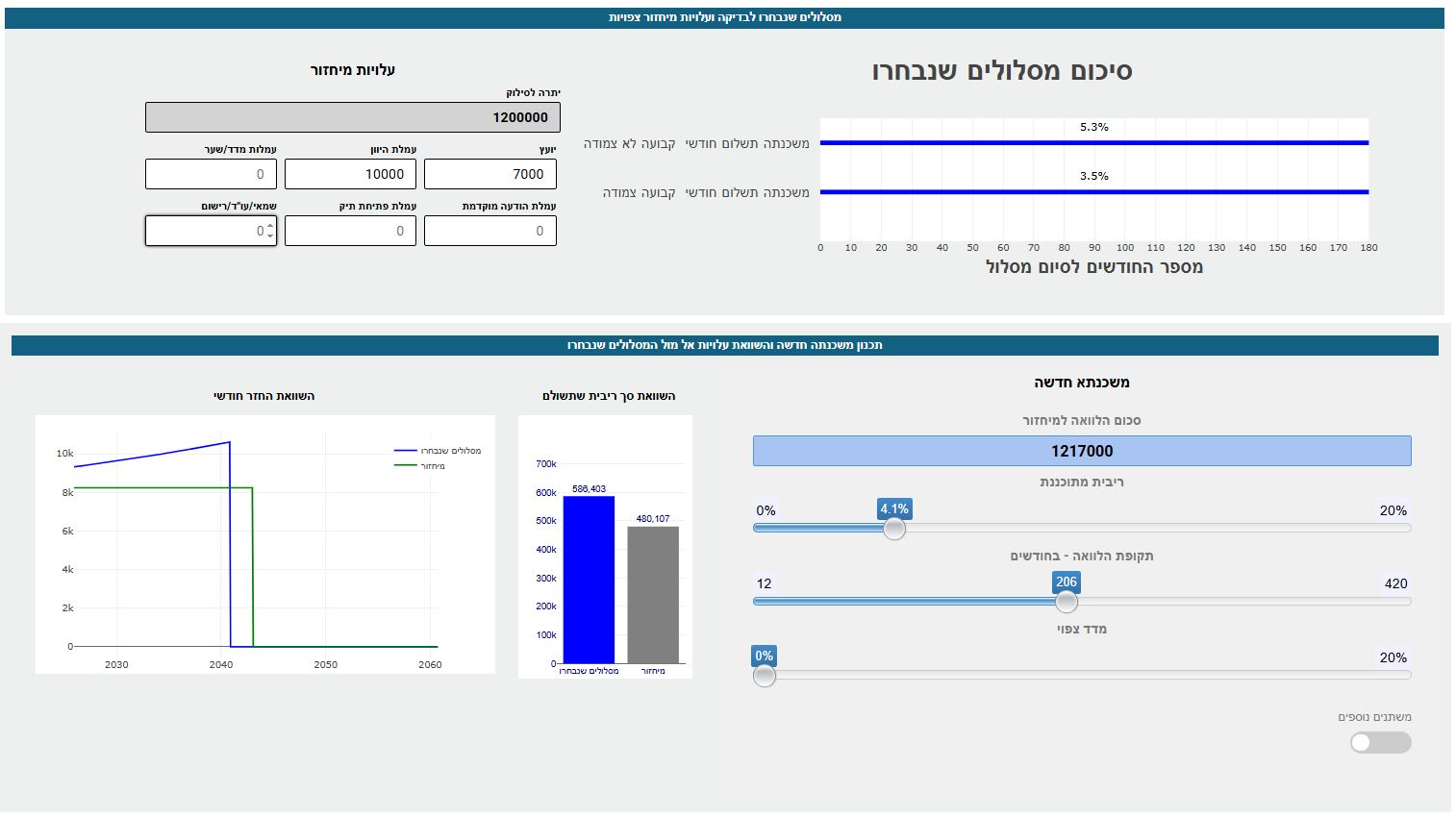Image resolution: width=1456 pixels, height=817 pixels.
Task: Click the מדד צפוי slider handle at 0%
Action: point(765,676)
